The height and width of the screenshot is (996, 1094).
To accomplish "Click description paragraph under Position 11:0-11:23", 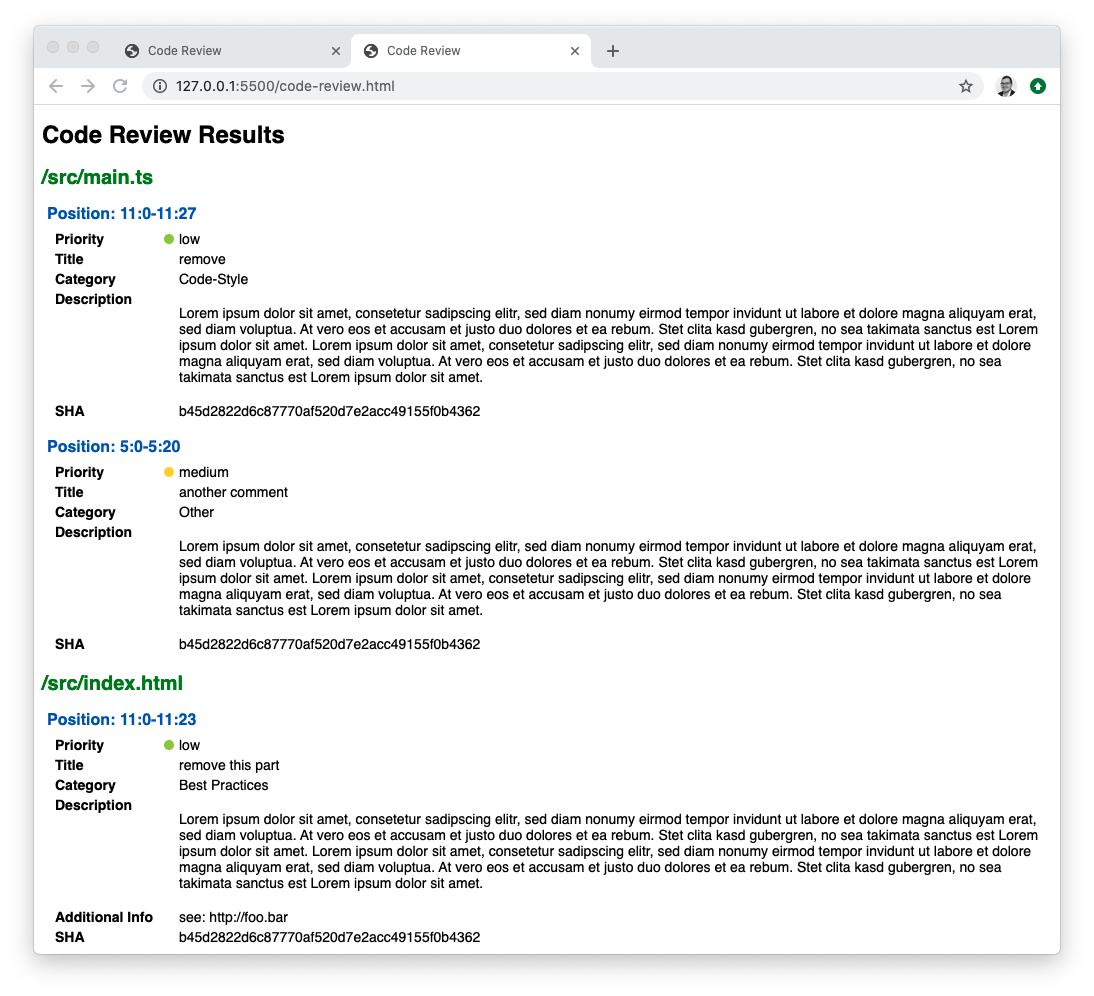I will [x=608, y=851].
